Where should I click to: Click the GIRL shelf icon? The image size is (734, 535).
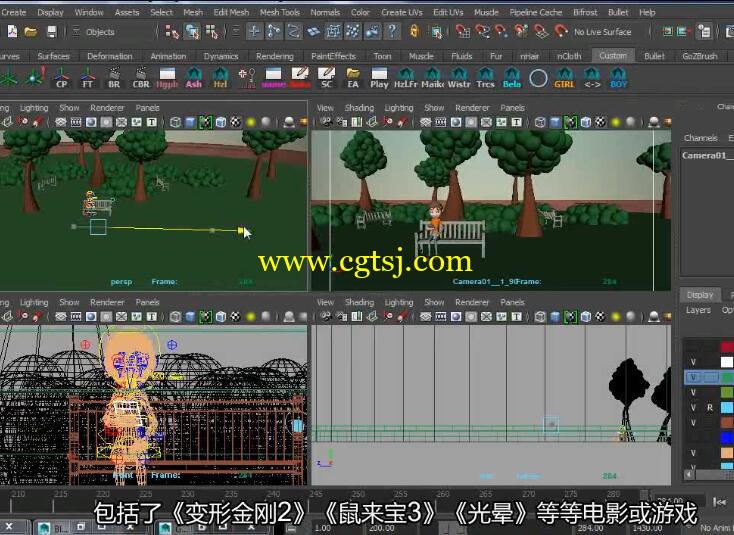click(564, 78)
